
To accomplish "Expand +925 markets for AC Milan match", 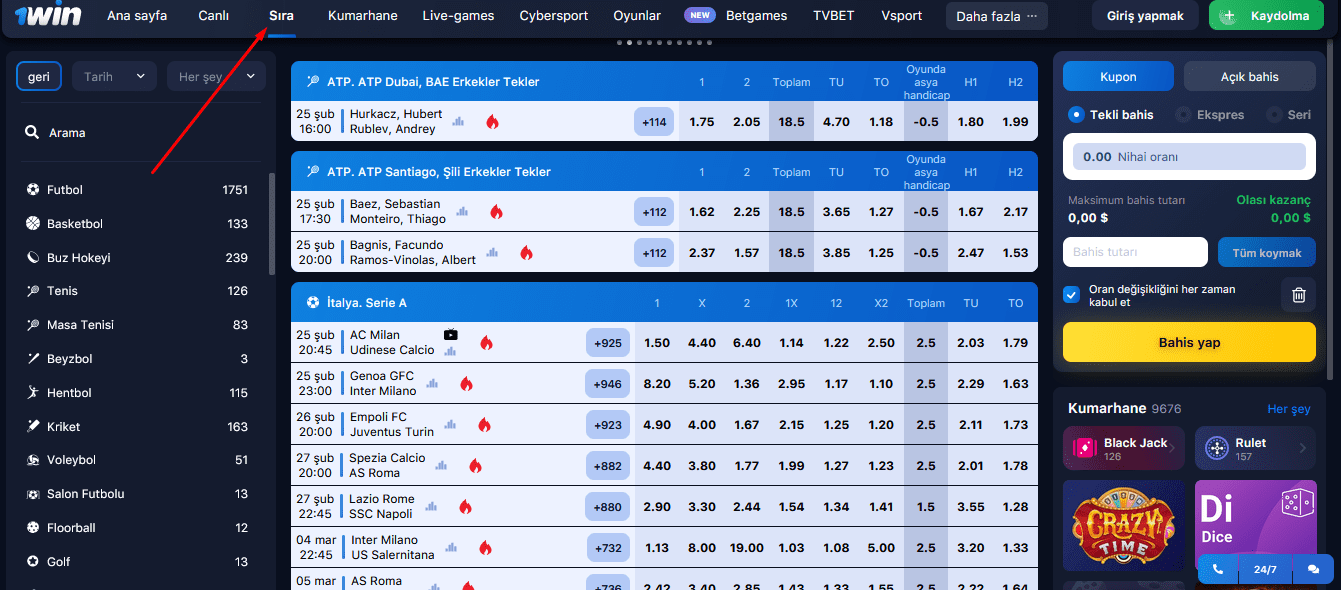I will point(608,343).
